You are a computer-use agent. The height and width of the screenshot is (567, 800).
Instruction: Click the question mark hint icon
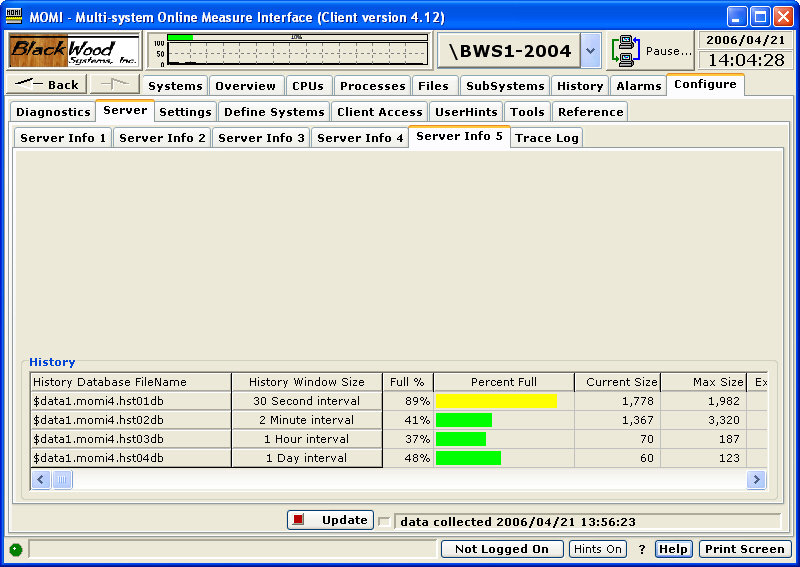click(642, 549)
